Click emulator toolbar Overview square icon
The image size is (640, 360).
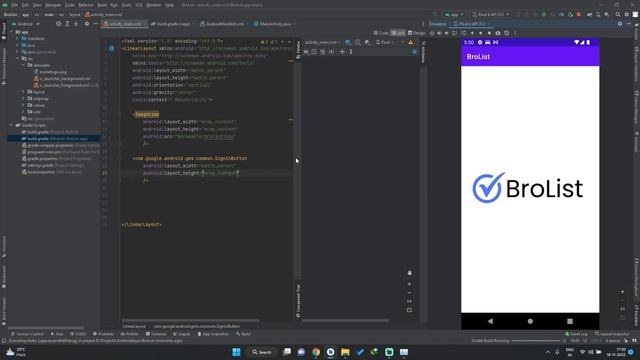(x=489, y=33)
